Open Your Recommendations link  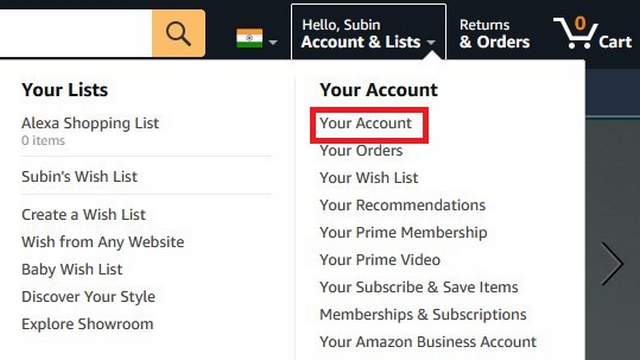tap(402, 205)
